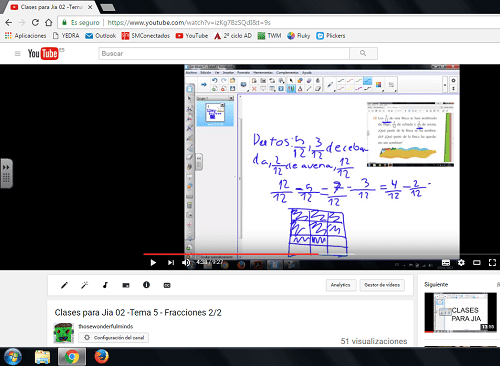Skip to the next video

pos(171,263)
